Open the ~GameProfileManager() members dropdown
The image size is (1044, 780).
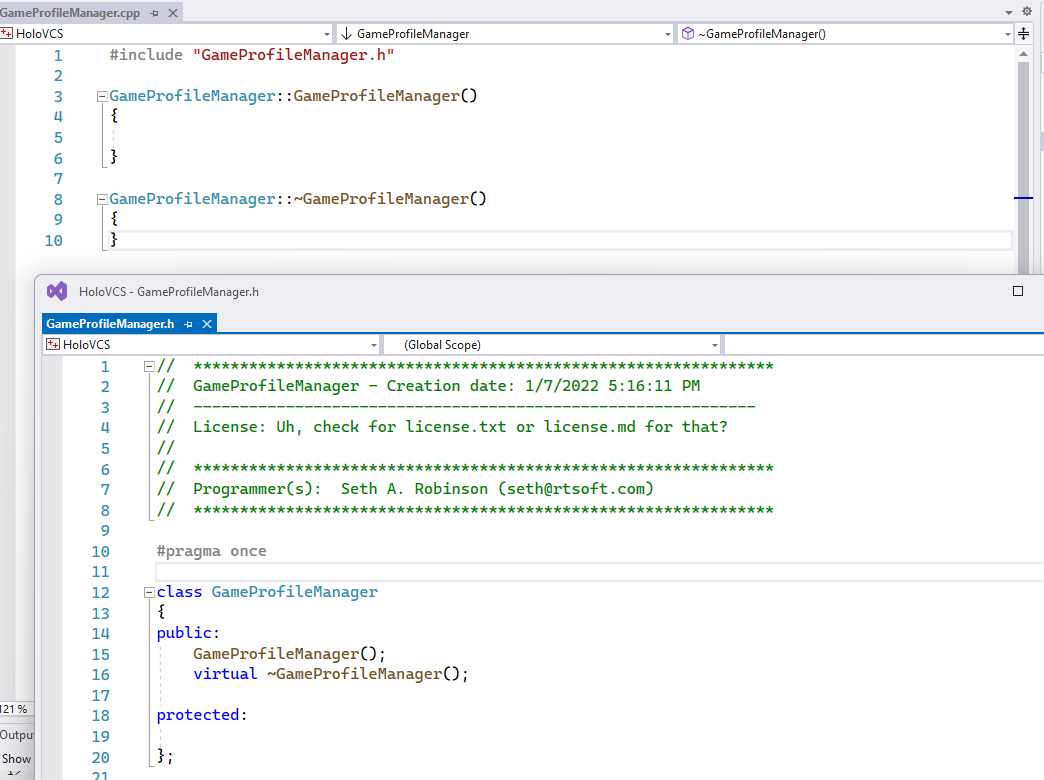[1007, 33]
